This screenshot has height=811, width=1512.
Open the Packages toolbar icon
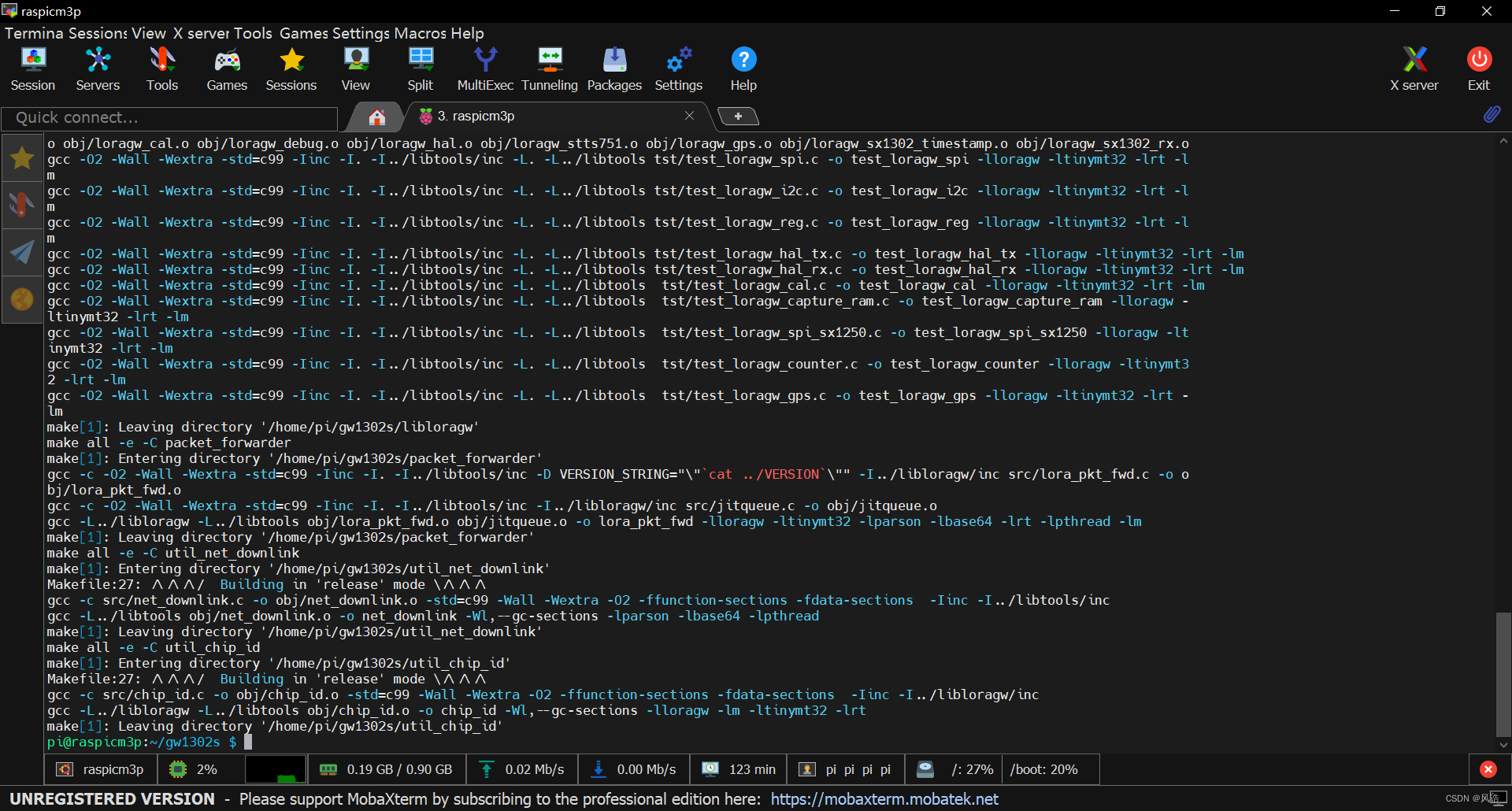click(x=614, y=69)
